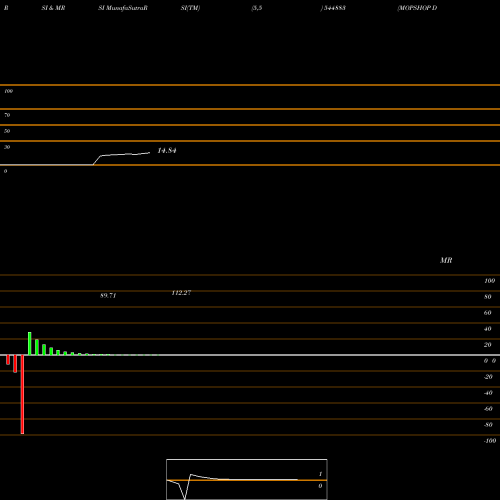Click the tallest green bar in MR histogram
Screen dimensions: 500x500
[x=30, y=344]
